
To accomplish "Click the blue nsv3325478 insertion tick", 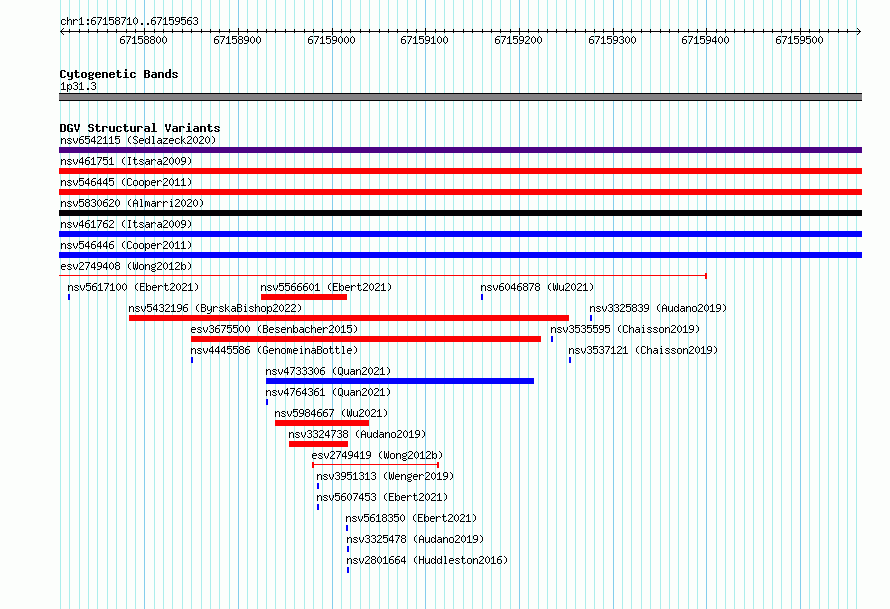I will [x=348, y=549].
